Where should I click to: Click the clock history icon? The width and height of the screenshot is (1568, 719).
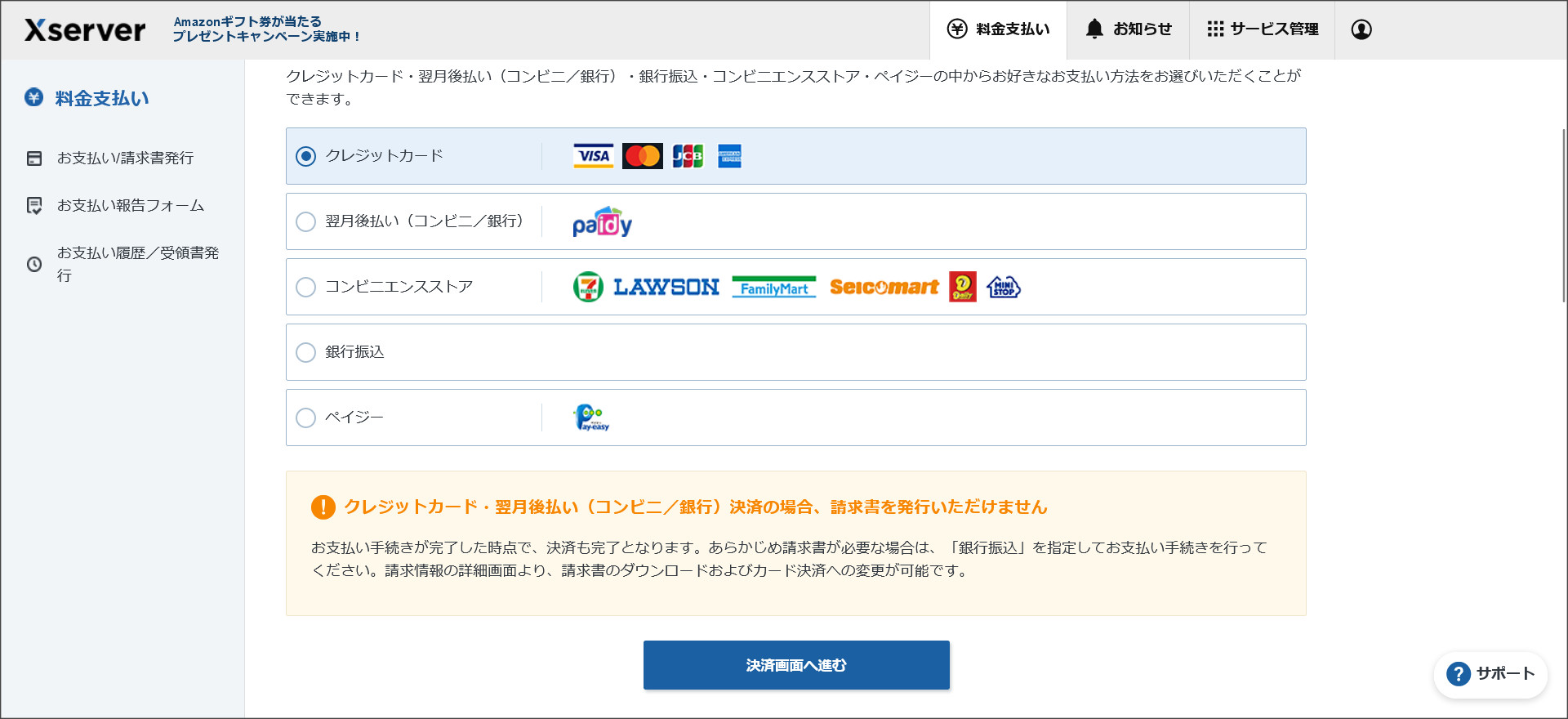34,265
